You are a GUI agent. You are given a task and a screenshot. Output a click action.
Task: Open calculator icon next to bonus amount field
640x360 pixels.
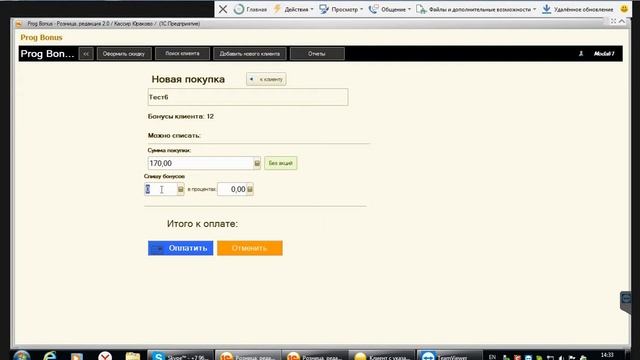point(180,189)
